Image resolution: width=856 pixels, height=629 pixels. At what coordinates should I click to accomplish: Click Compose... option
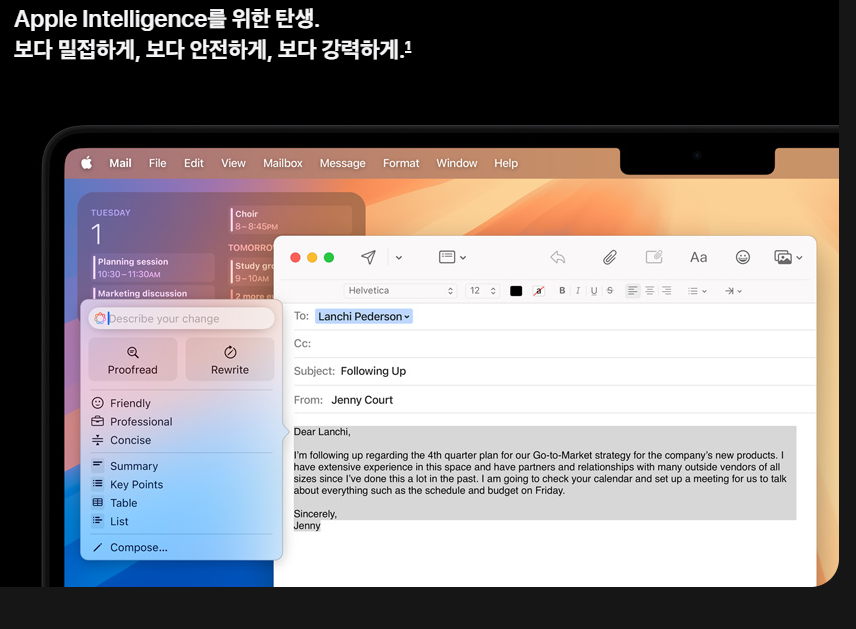[x=130, y=547]
